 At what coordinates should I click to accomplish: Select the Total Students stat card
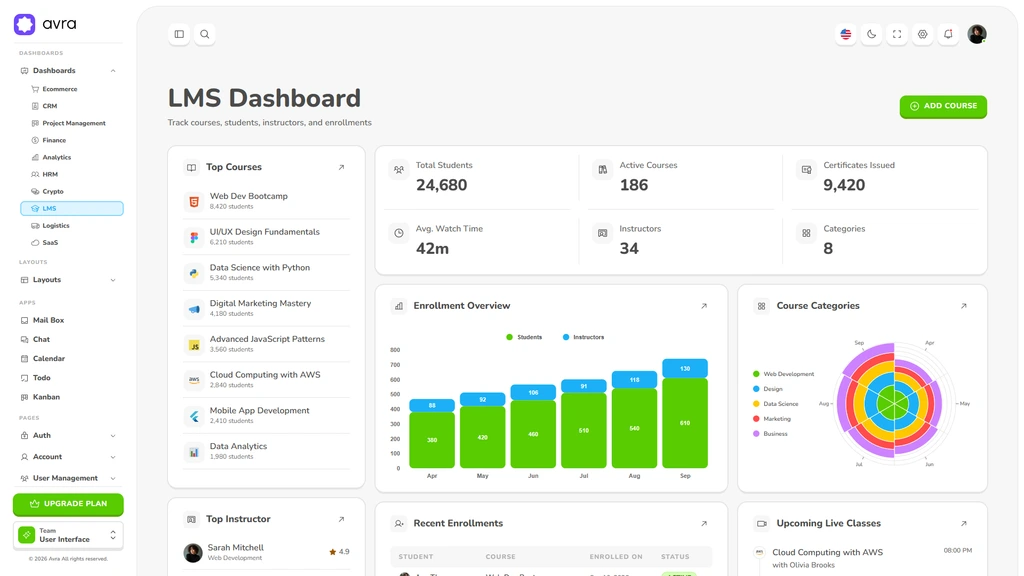pyautogui.click(x=477, y=177)
